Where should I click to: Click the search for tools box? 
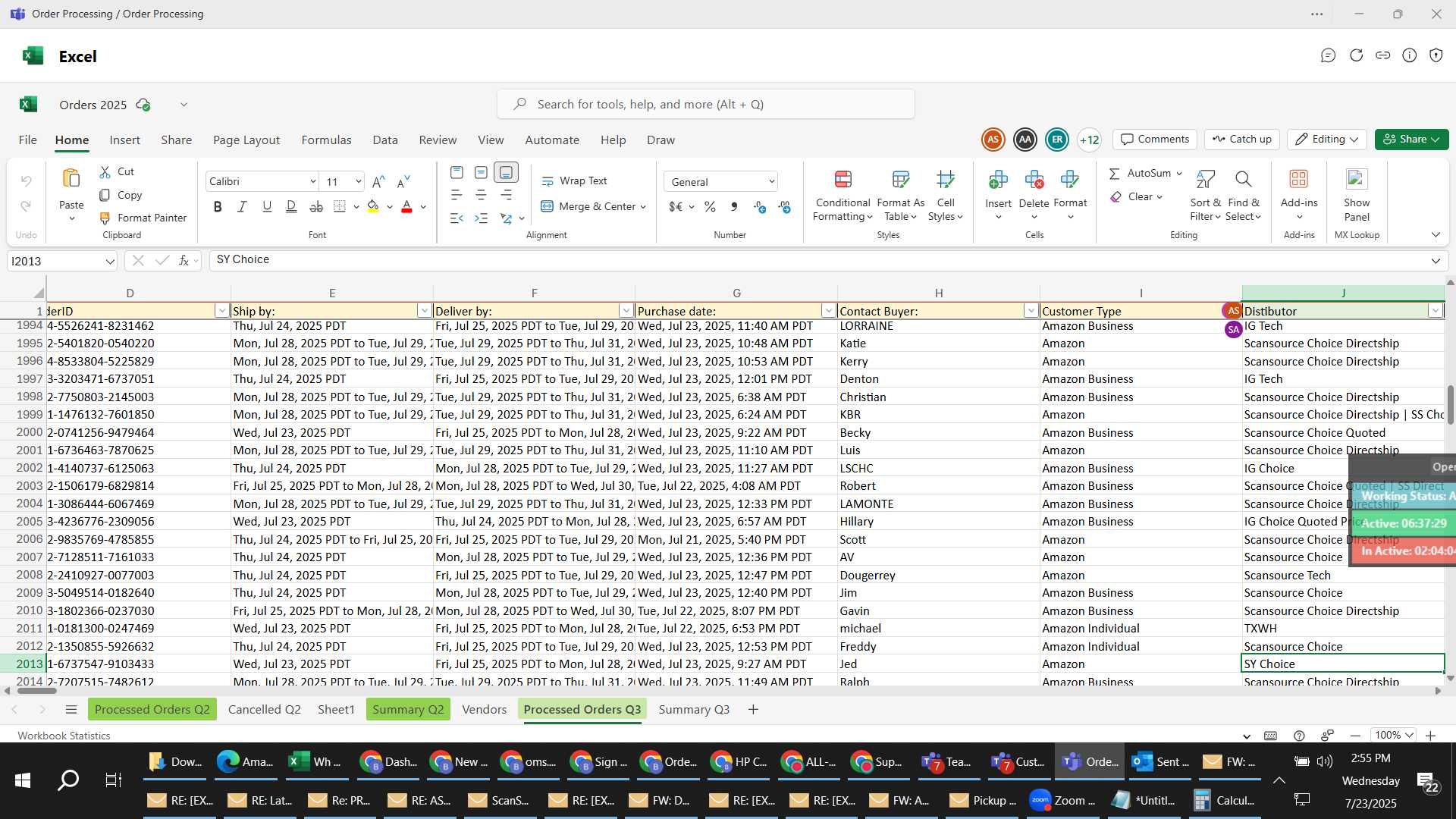[705, 104]
